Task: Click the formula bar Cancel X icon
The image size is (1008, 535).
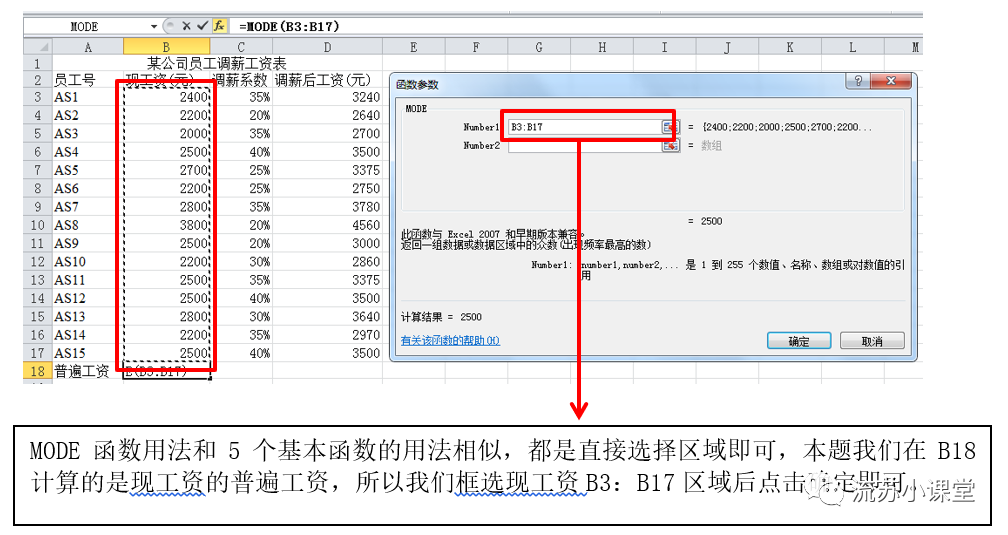Action: pos(186,26)
